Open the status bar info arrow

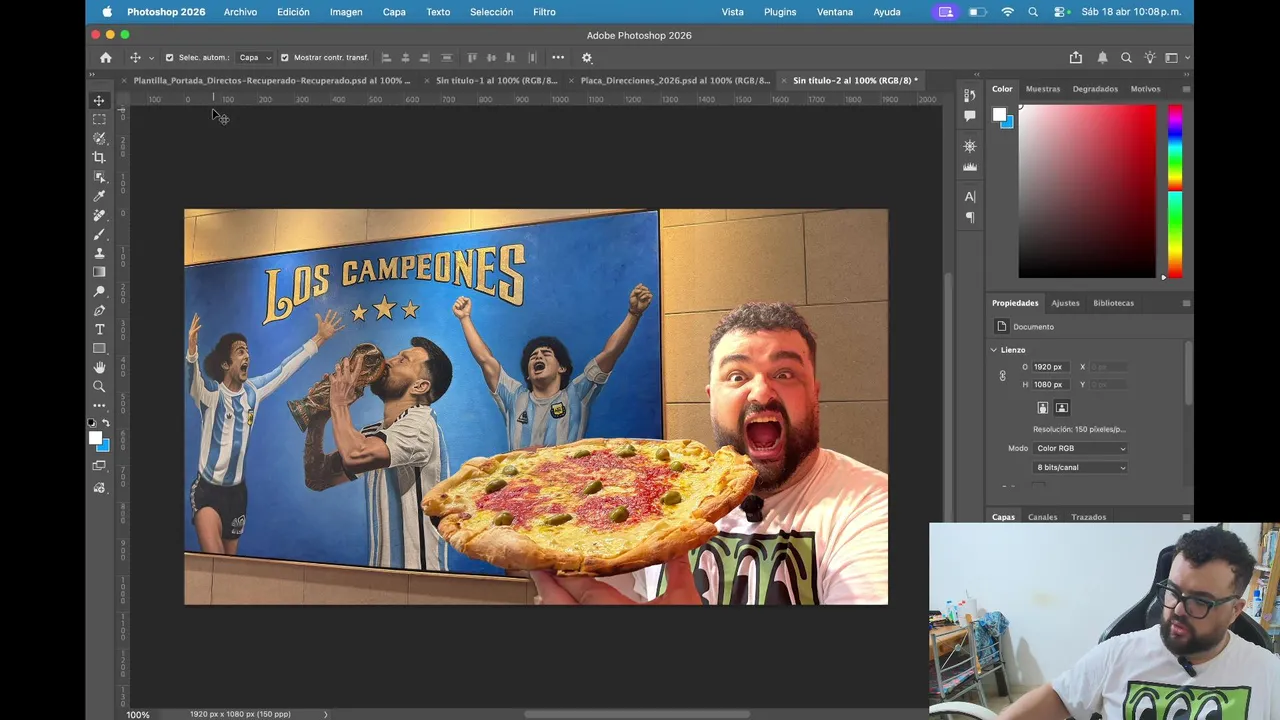point(325,715)
